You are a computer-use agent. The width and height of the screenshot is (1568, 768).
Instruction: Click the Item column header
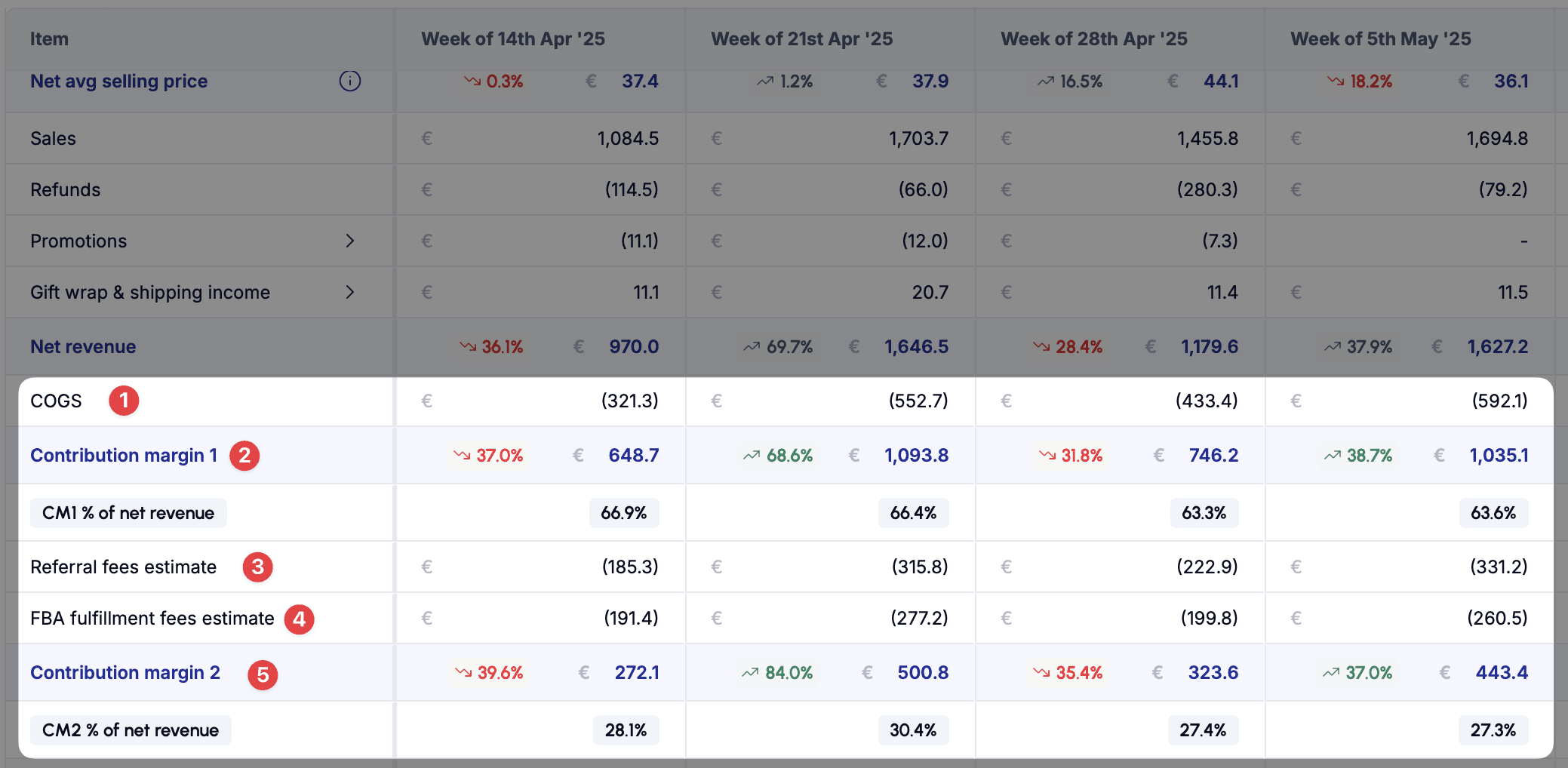[49, 39]
